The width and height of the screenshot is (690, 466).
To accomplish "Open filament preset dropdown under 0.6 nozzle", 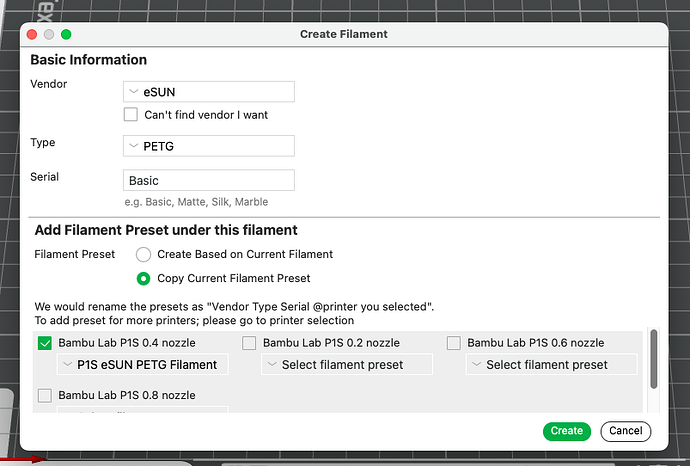I will coord(552,364).
